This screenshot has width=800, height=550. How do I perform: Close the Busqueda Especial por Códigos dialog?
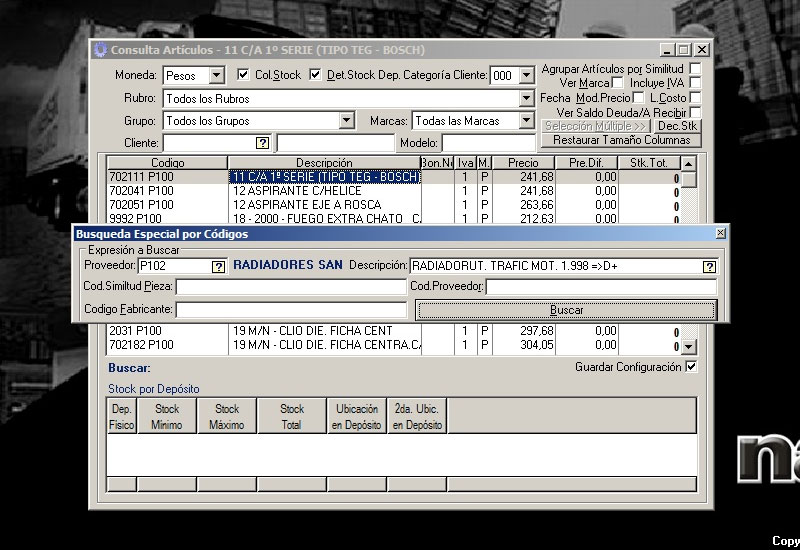click(x=720, y=233)
